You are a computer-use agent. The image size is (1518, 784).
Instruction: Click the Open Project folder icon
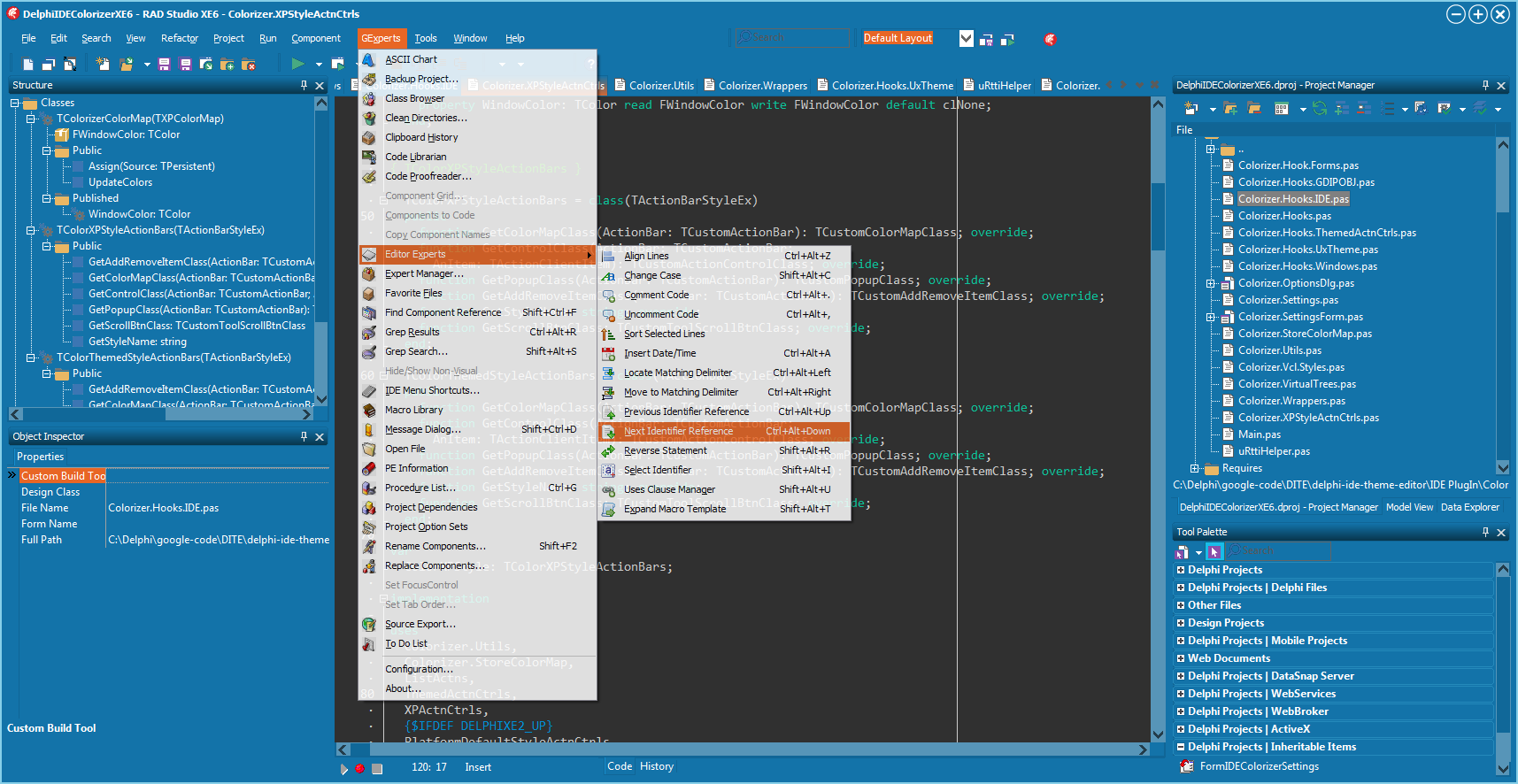point(127,64)
